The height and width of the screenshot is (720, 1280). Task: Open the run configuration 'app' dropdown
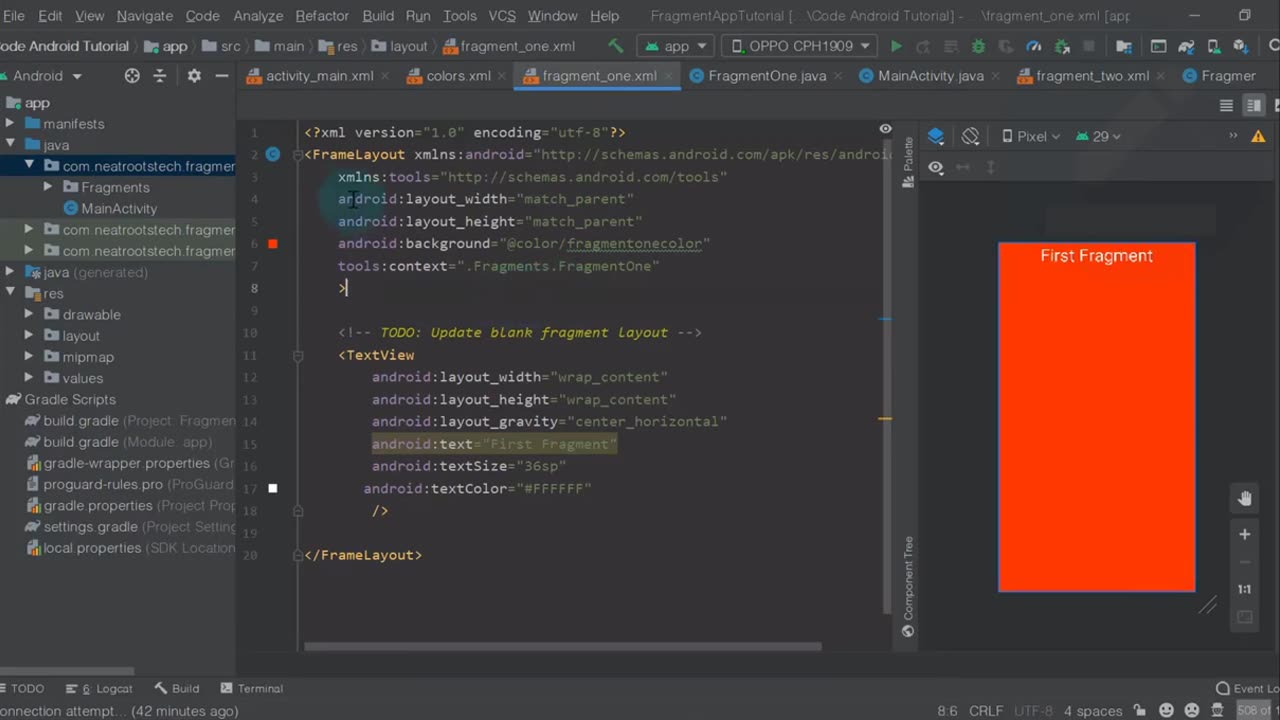click(x=677, y=46)
